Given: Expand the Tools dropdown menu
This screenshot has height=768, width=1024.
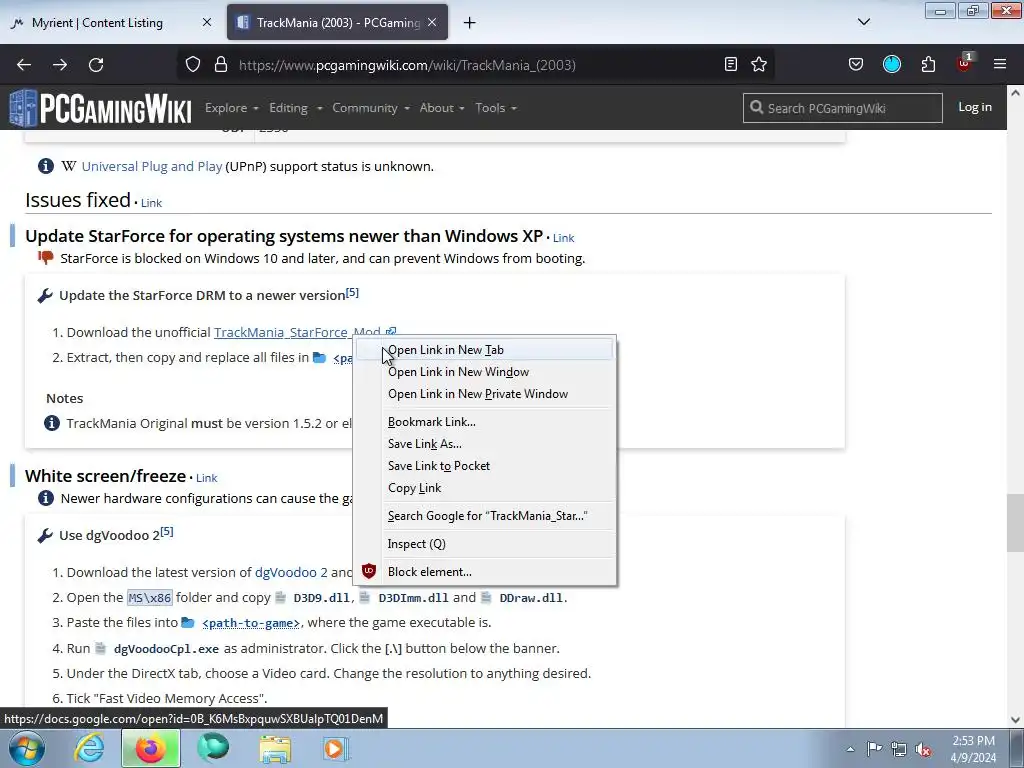Looking at the screenshot, I should click(x=496, y=108).
